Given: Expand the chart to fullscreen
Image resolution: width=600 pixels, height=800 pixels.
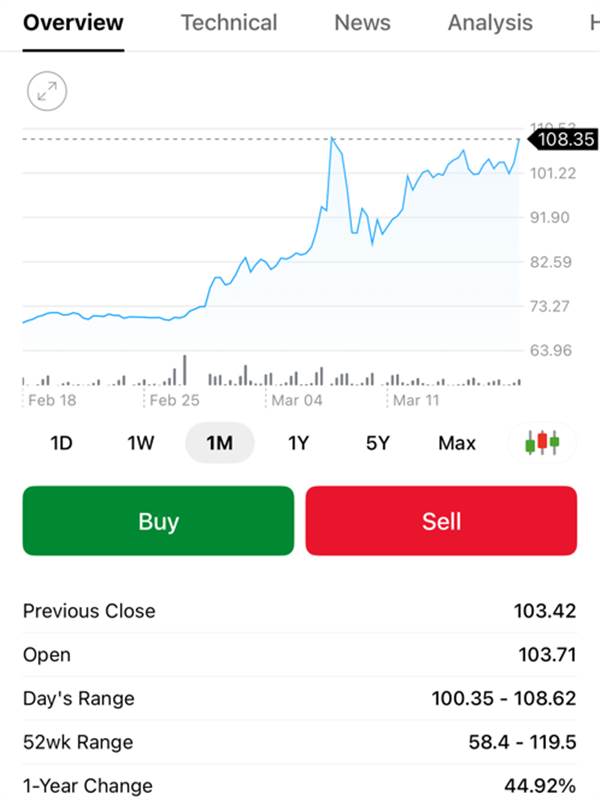Looking at the screenshot, I should pyautogui.click(x=46, y=92).
